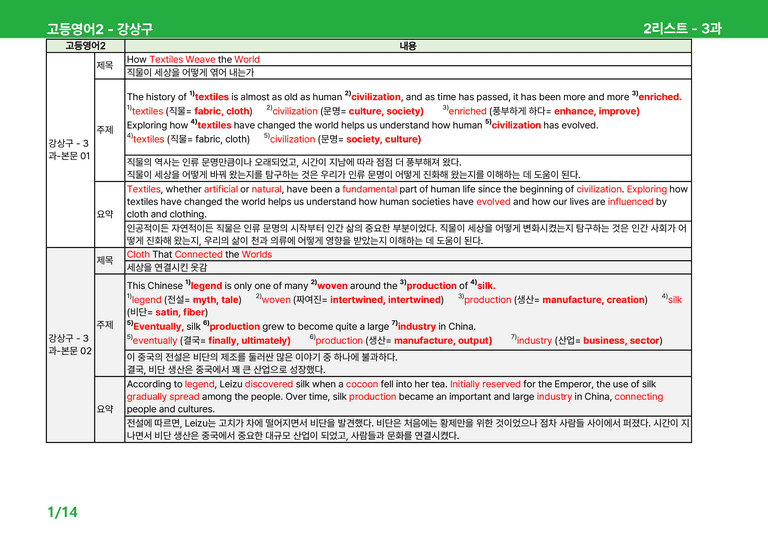Click the synonyms enhance, improve
Viewport: 768px width, 543px height.
(x=597, y=111)
